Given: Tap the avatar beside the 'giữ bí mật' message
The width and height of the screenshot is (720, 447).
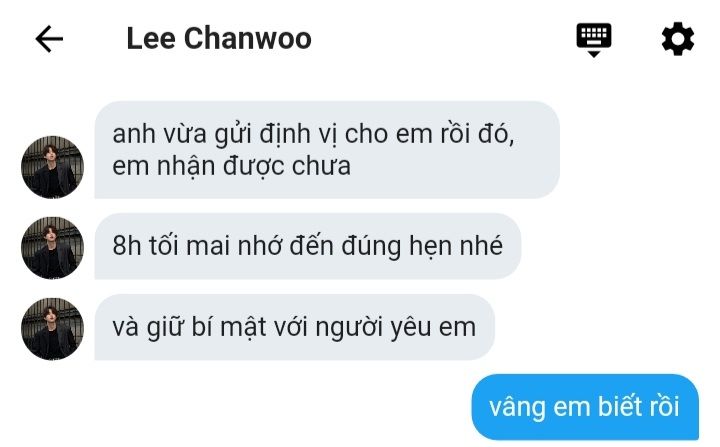Looking at the screenshot, I should click(52, 328).
